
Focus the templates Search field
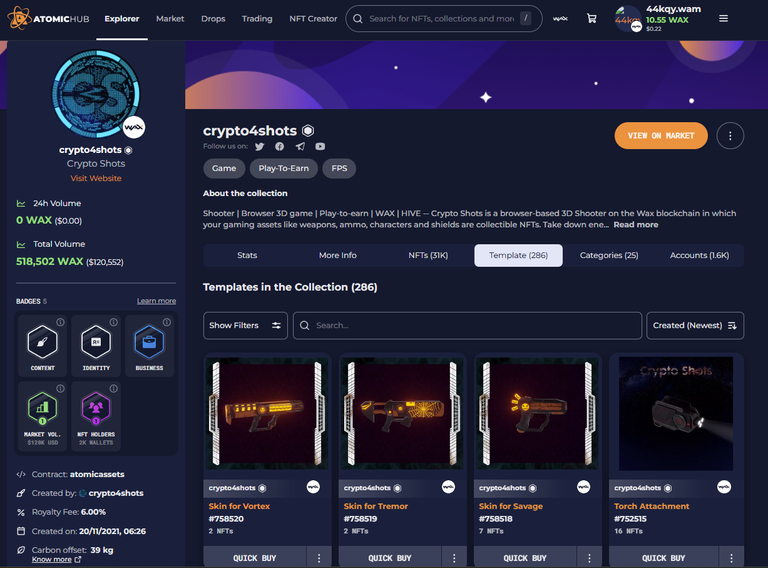[x=467, y=326]
